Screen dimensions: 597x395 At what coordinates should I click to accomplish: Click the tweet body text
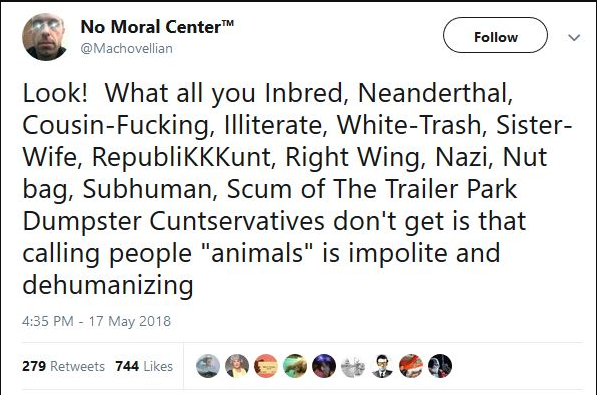click(297, 189)
